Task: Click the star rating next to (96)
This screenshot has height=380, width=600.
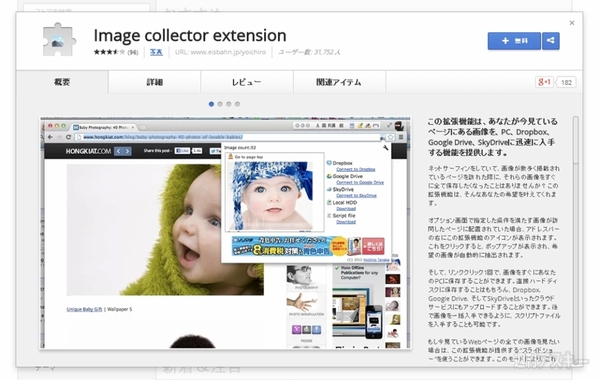Action: [x=109, y=52]
